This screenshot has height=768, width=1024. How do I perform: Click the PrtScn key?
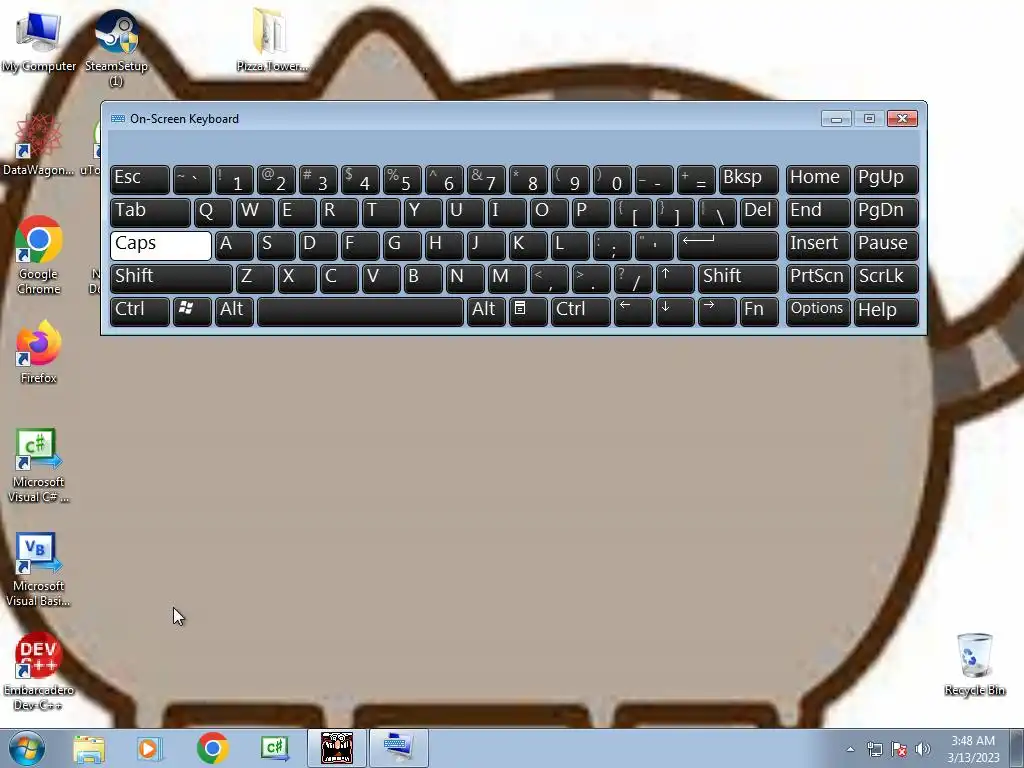[x=818, y=278]
